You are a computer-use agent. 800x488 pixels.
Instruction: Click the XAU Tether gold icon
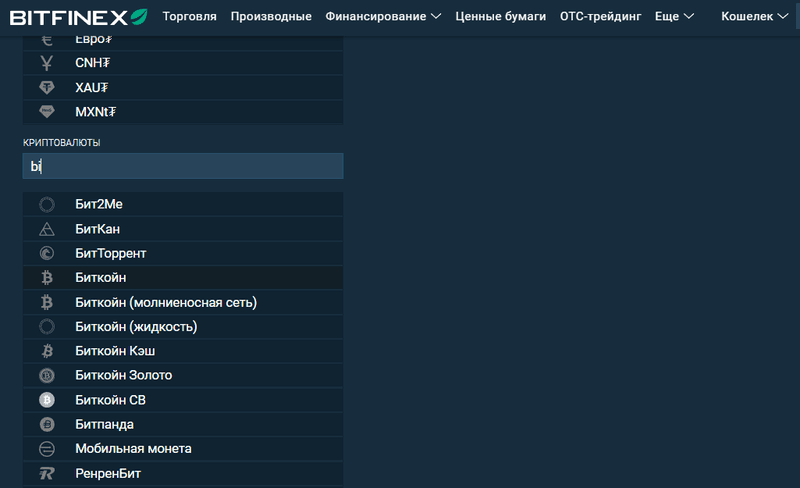46,87
